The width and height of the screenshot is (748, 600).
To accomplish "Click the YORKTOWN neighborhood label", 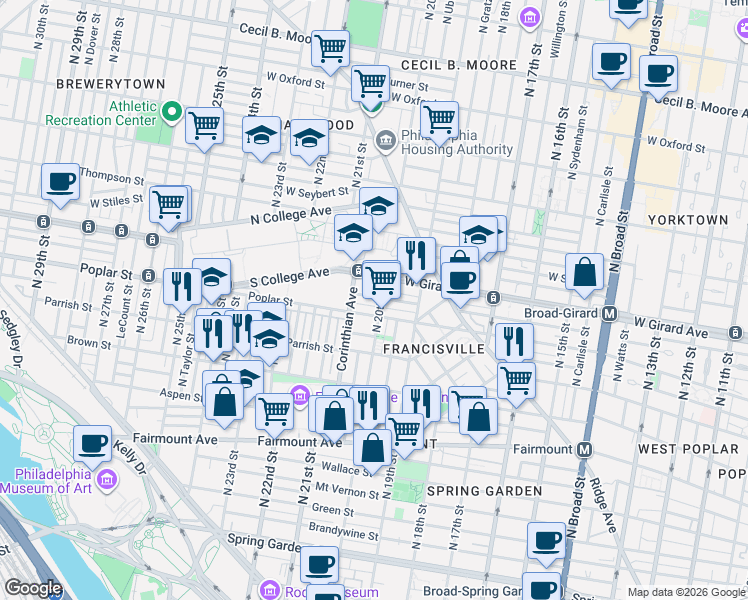I will coord(688,220).
